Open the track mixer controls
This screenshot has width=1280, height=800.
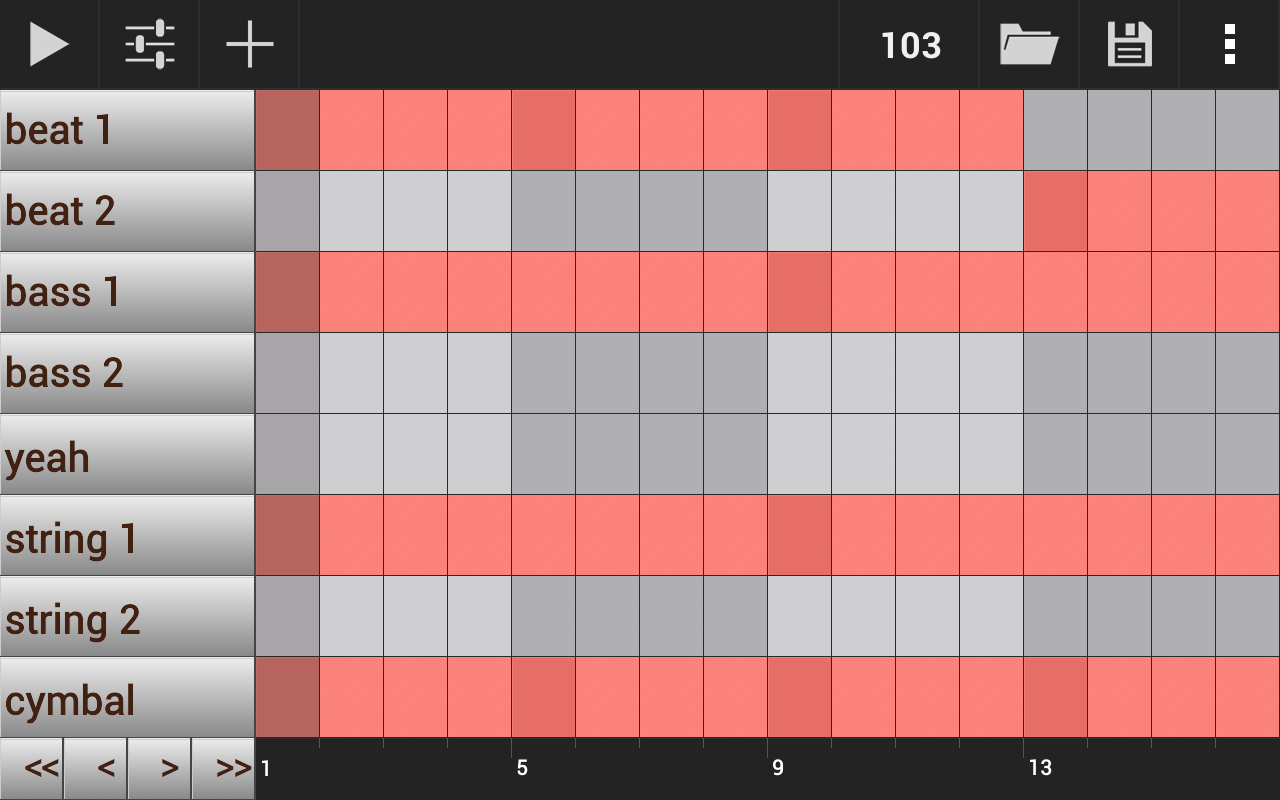click(x=149, y=44)
